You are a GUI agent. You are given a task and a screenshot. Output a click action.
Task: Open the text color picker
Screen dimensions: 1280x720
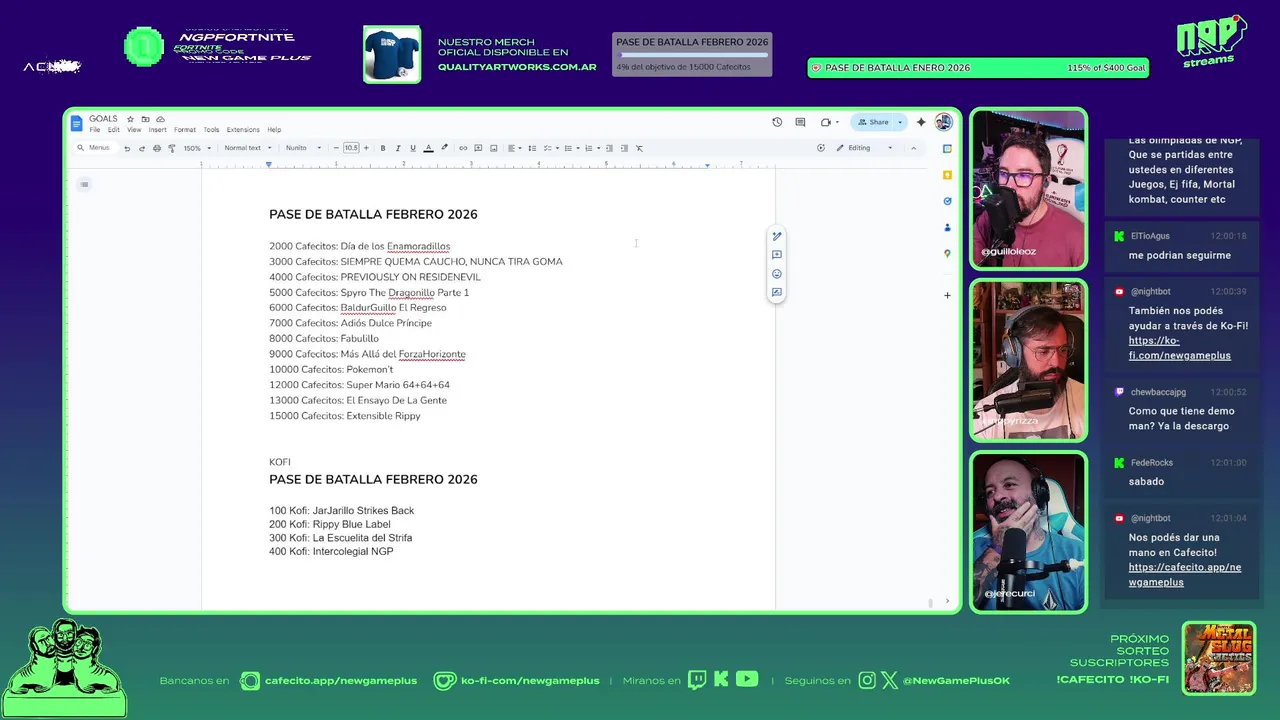click(x=428, y=148)
